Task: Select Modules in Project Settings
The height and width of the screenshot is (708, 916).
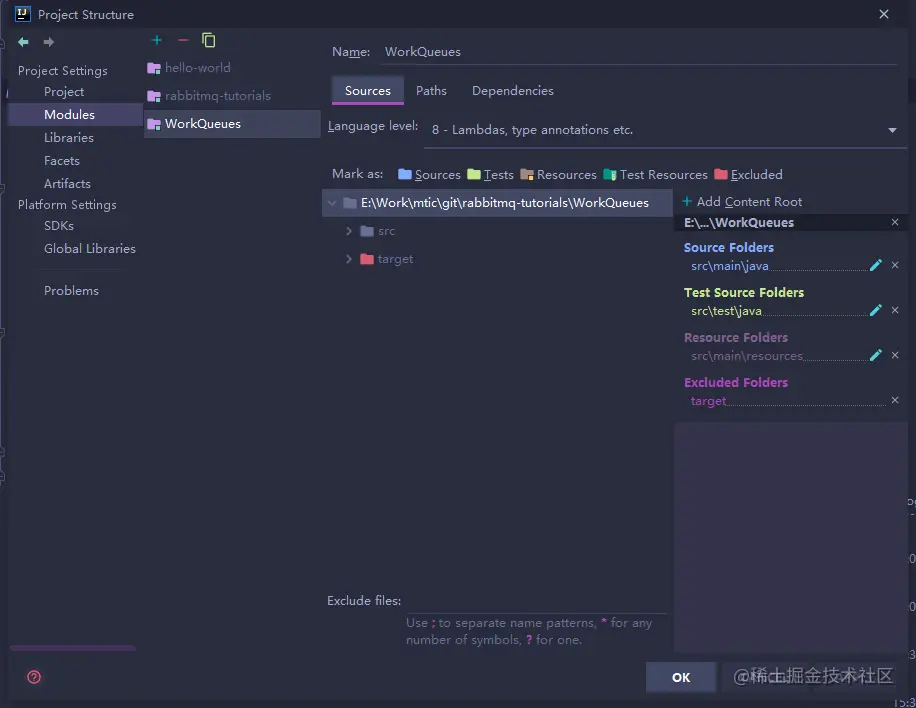Action: (70, 114)
